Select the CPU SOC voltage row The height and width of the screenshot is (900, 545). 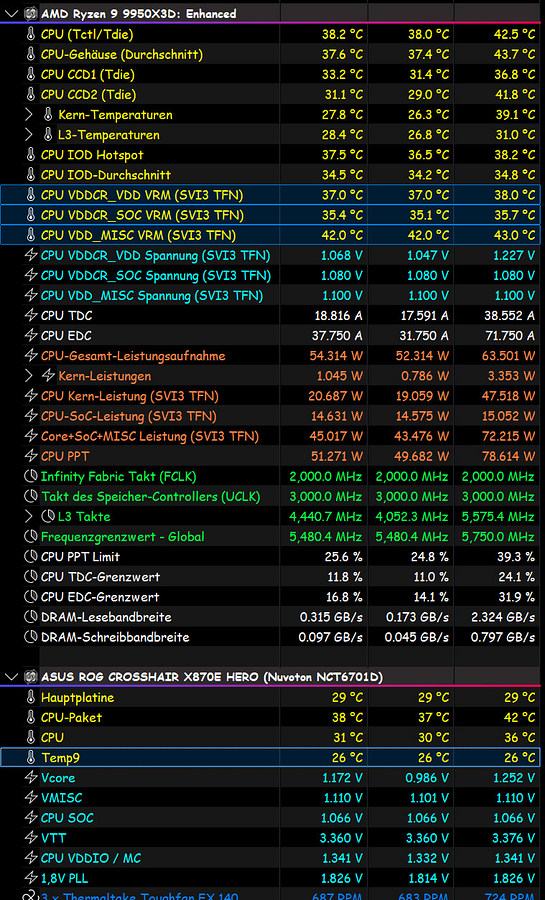272,818
